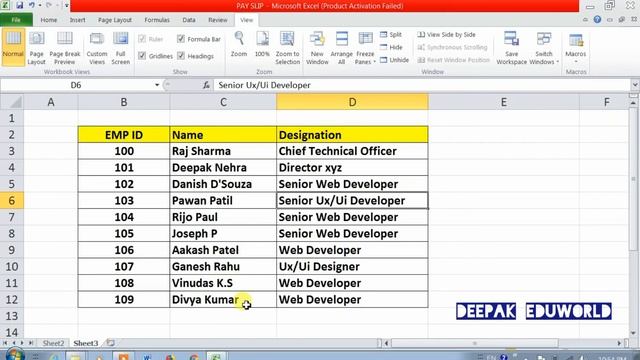Screen dimensions: 640x360
Task: Click Zoom to Selection
Action: tap(287, 48)
